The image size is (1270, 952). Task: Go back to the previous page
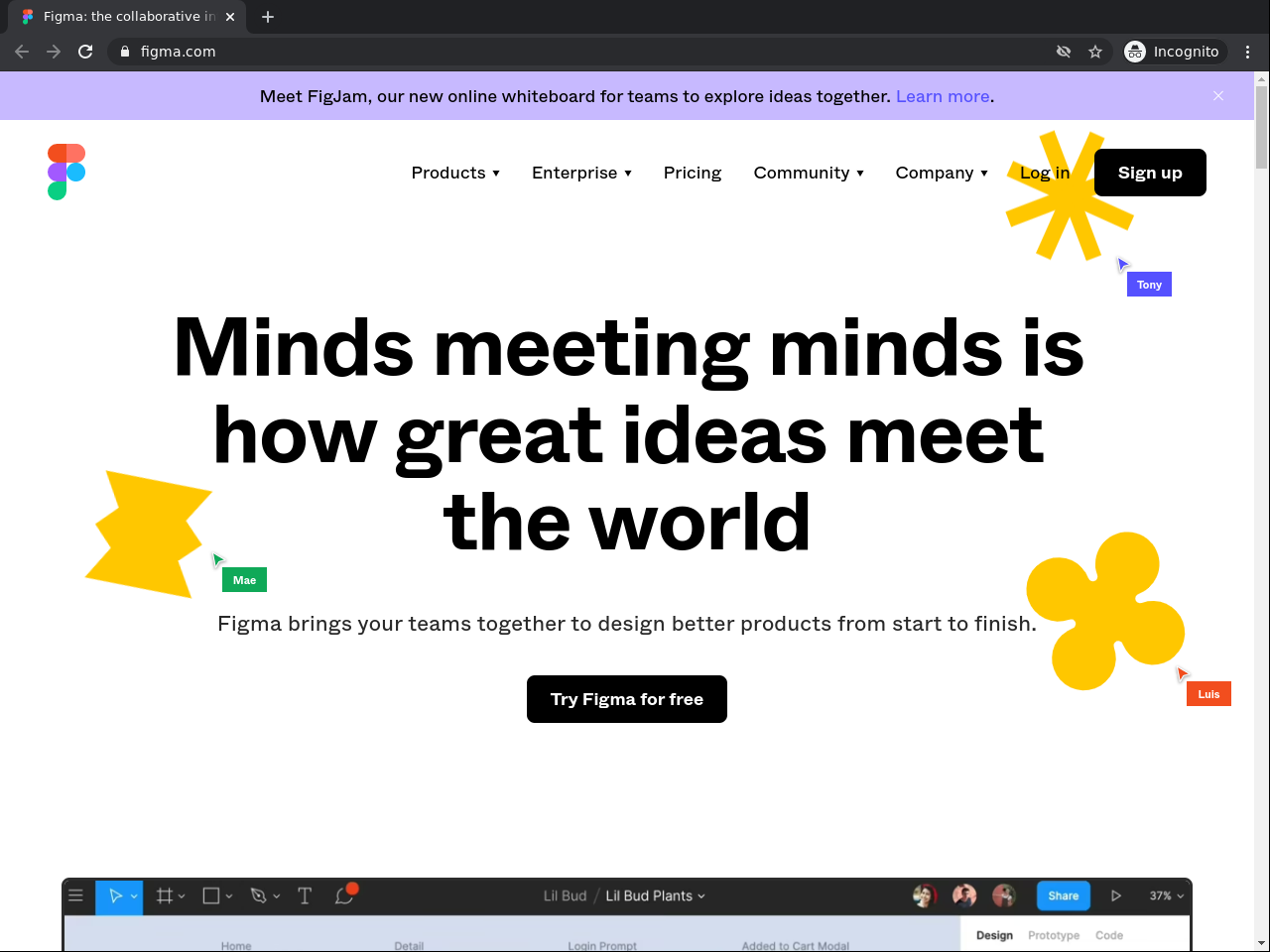click(x=22, y=52)
